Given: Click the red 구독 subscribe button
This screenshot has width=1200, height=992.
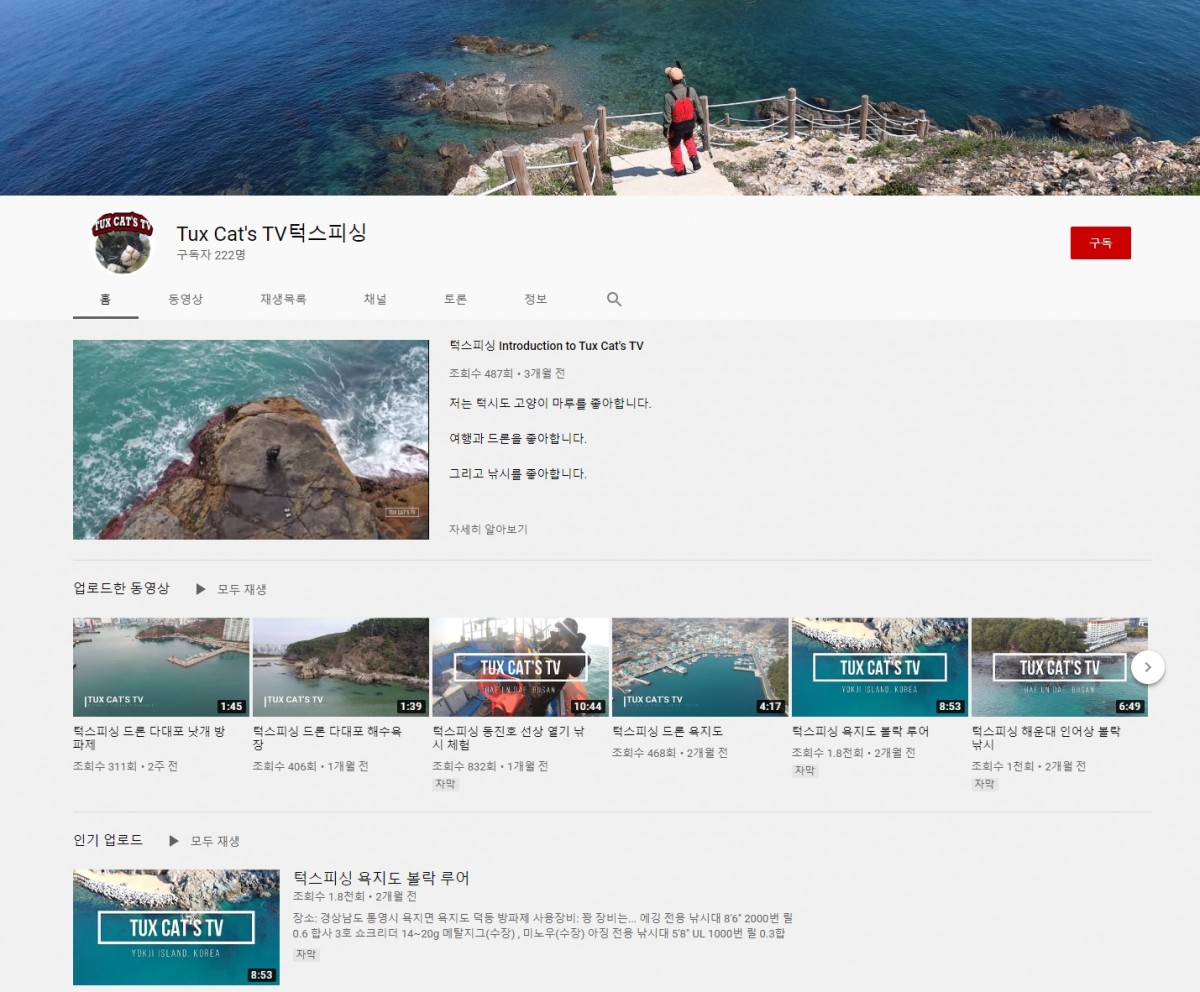Looking at the screenshot, I should 1100,243.
